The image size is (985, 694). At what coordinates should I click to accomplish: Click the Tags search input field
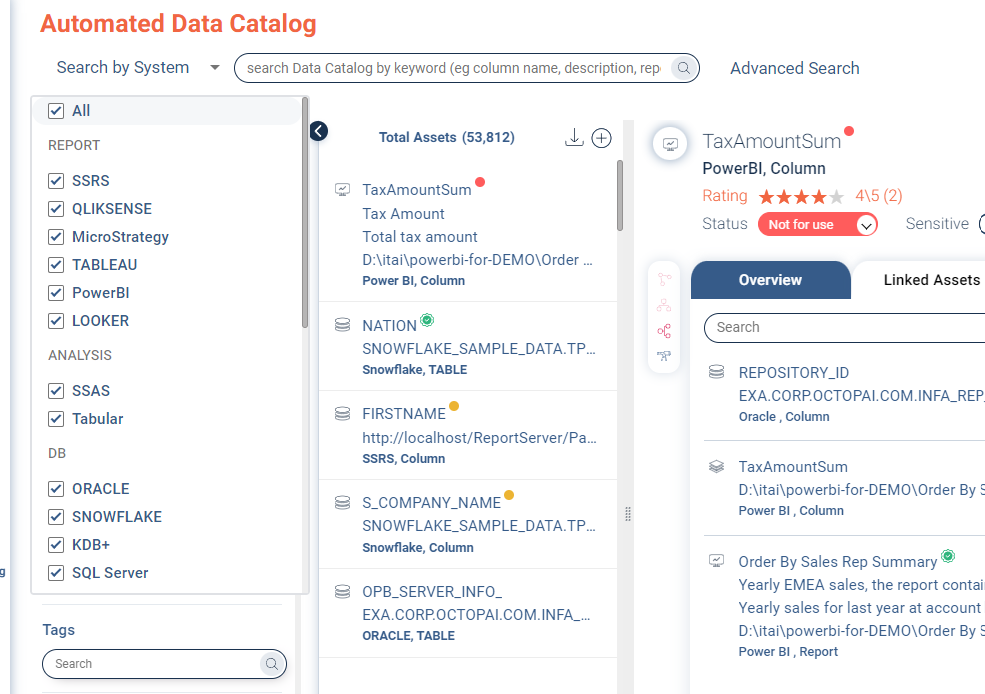tap(150, 664)
